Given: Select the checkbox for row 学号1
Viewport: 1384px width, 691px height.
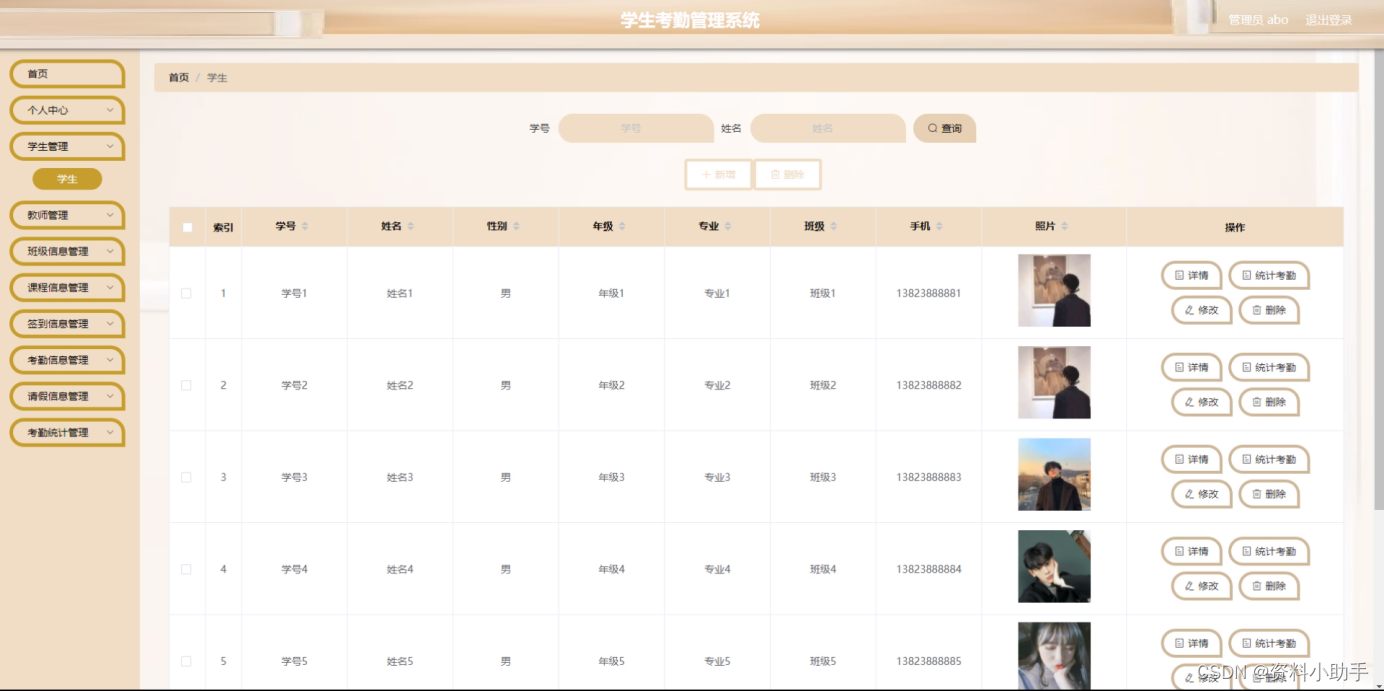Looking at the screenshot, I should click(186, 293).
